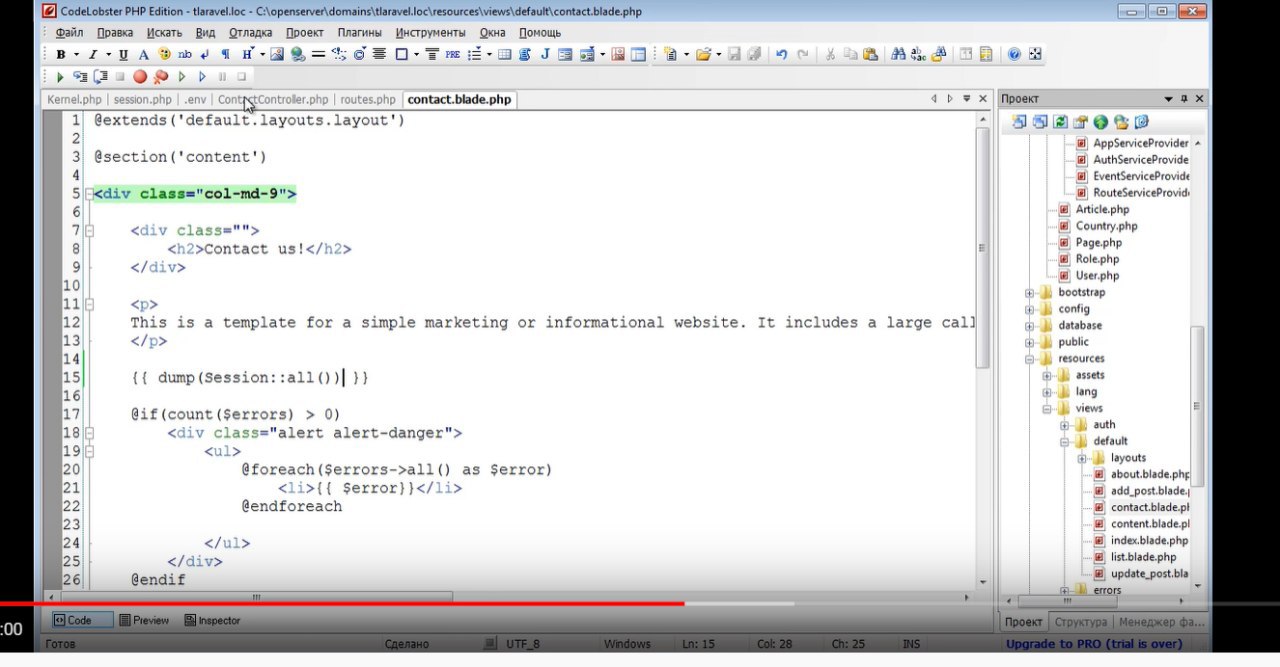The image size is (1280, 667).
Task: Switch to Inspector view
Action: tap(212, 620)
